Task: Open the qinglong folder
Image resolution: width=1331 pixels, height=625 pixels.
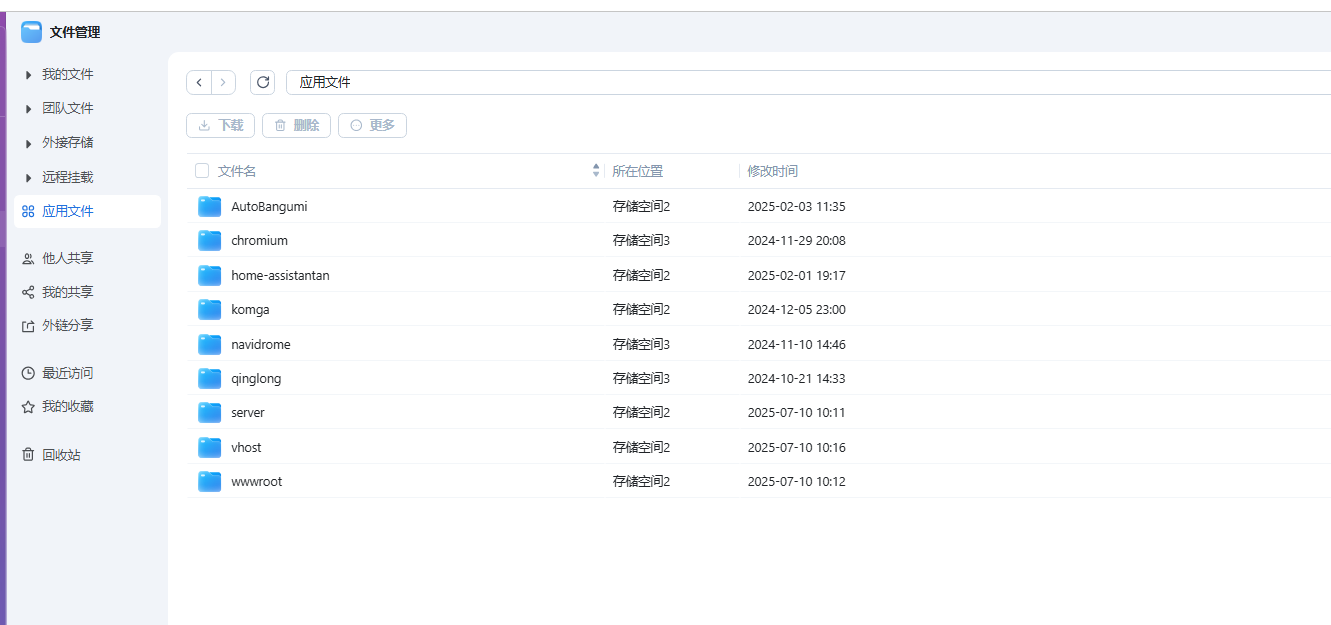Action: tap(256, 378)
